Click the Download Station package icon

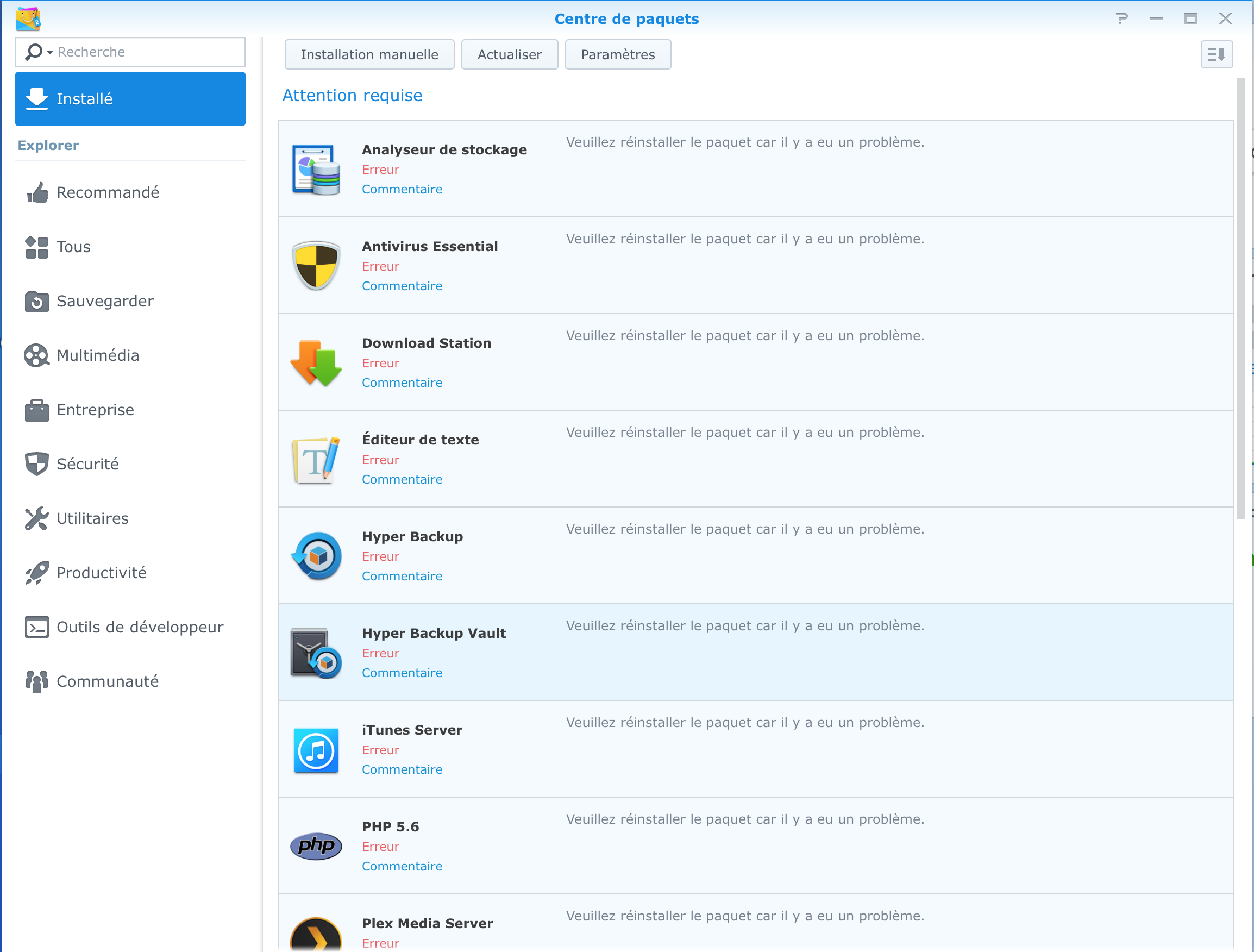[x=316, y=363]
